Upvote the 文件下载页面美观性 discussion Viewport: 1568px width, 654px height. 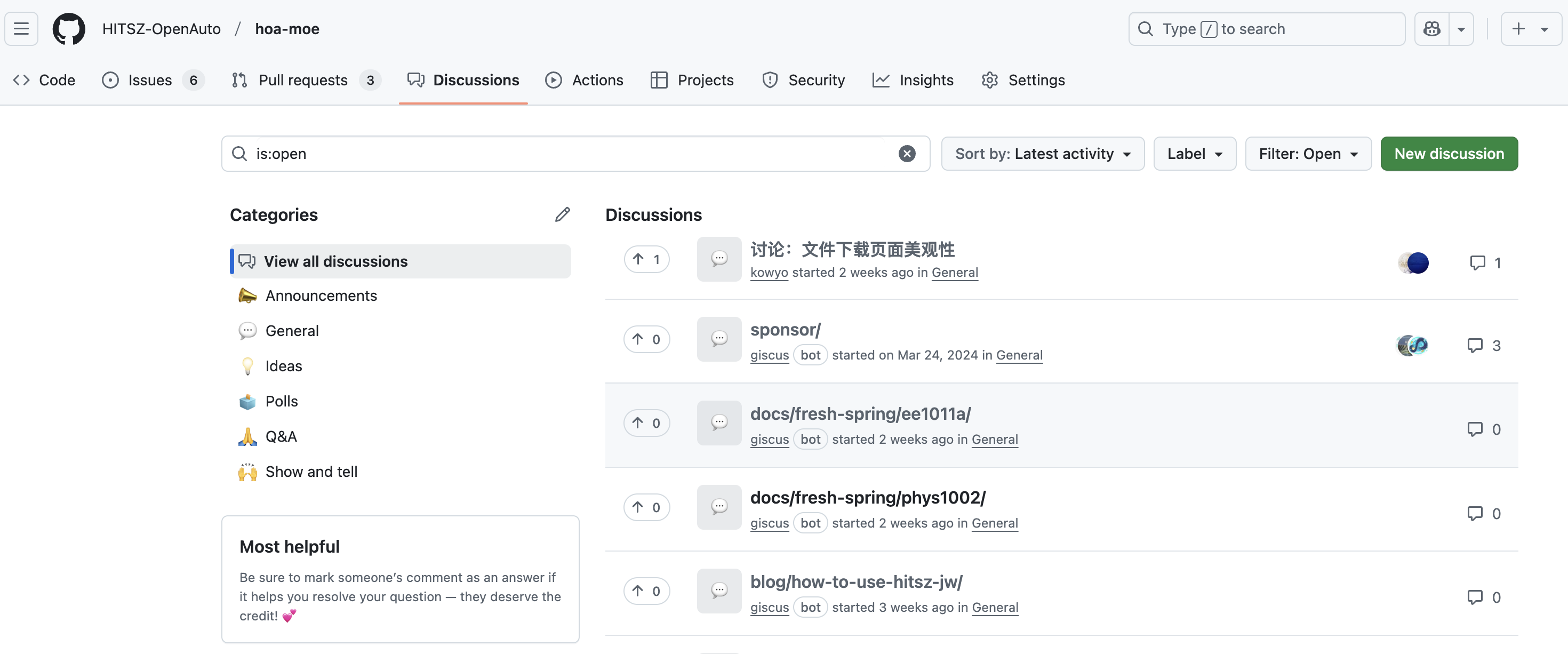click(x=646, y=259)
